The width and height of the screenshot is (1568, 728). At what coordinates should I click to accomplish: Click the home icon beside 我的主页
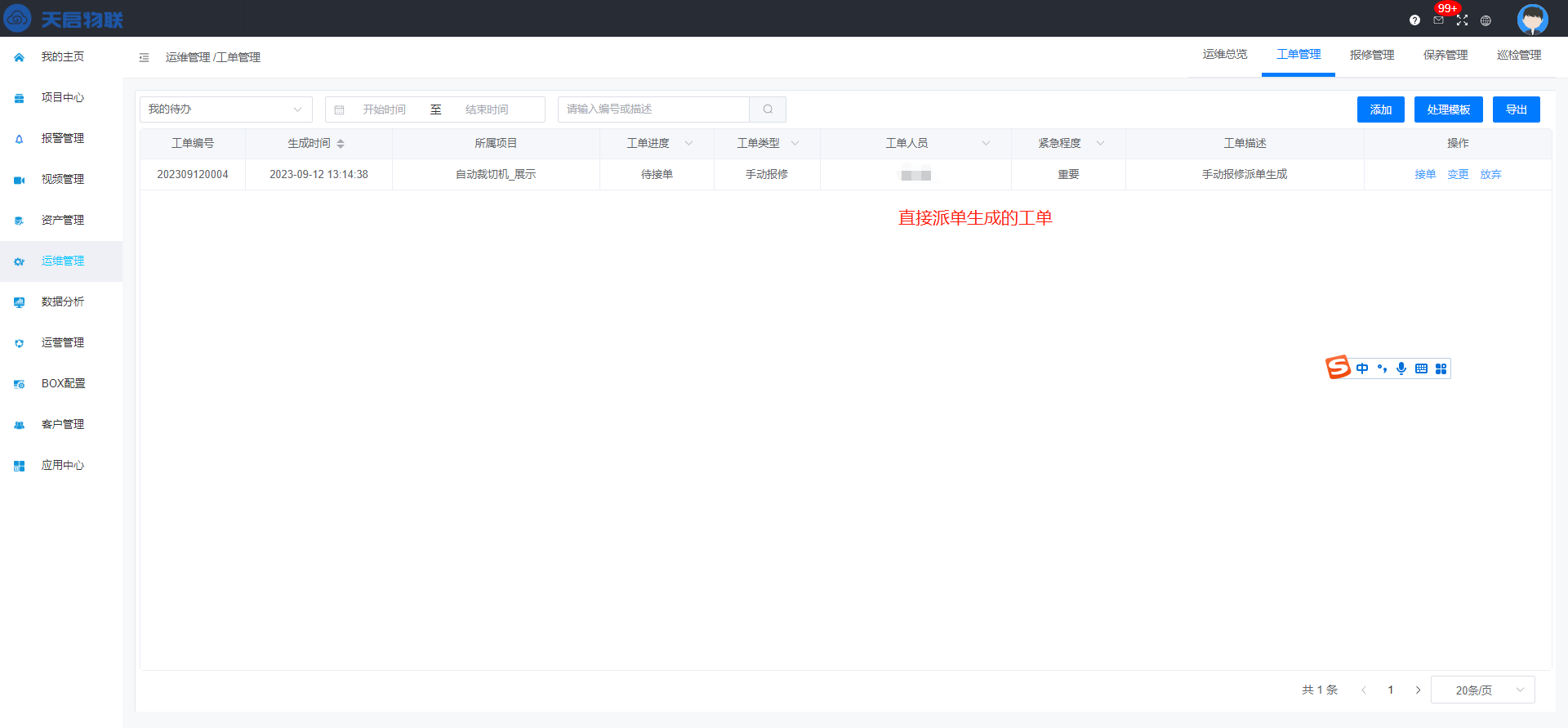tap(19, 57)
